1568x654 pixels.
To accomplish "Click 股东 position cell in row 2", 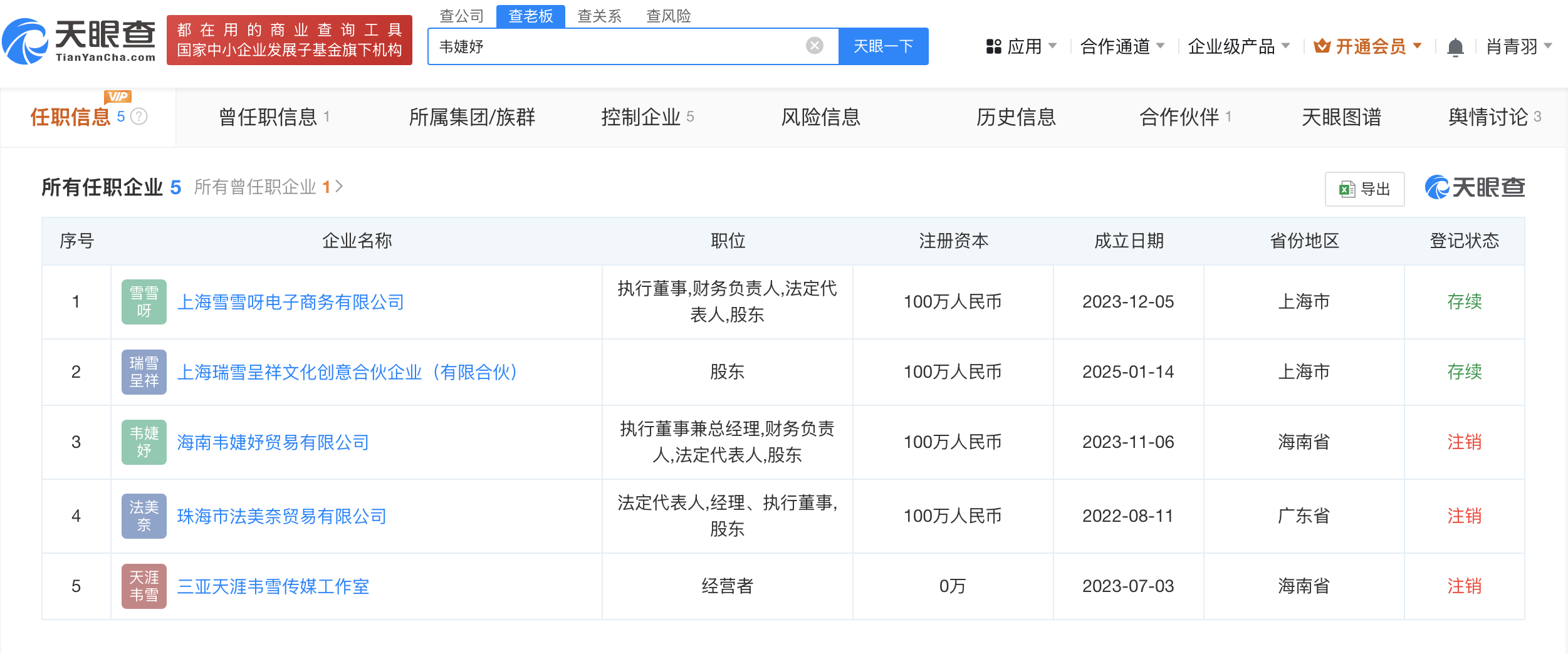I will 727,372.
